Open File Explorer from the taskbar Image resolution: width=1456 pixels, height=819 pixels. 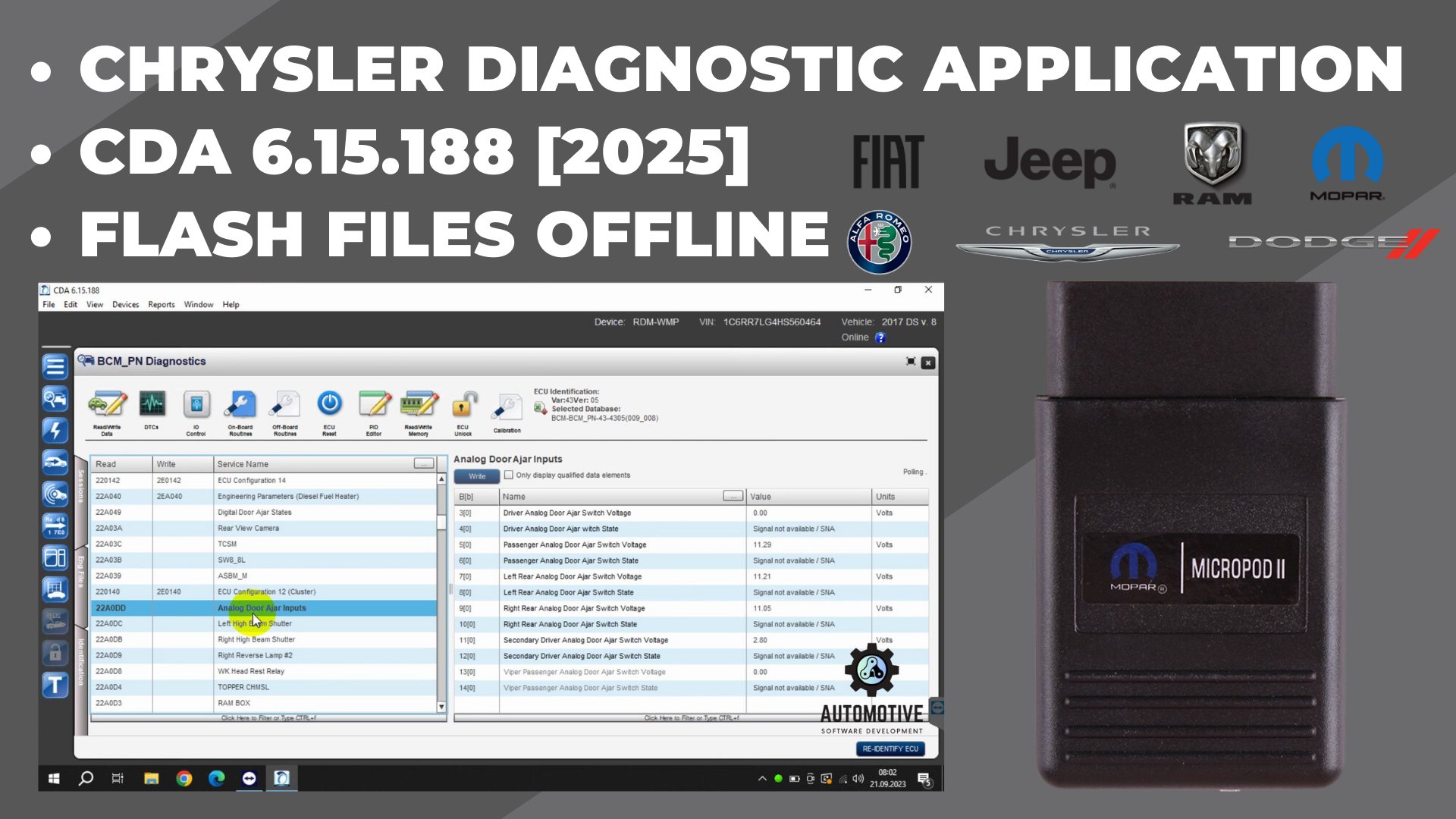[151, 778]
